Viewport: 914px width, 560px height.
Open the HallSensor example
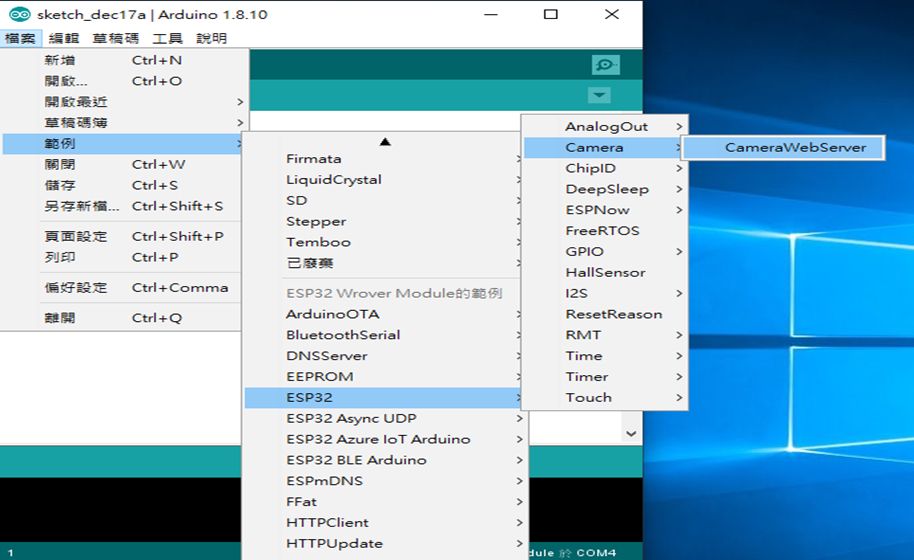604,273
